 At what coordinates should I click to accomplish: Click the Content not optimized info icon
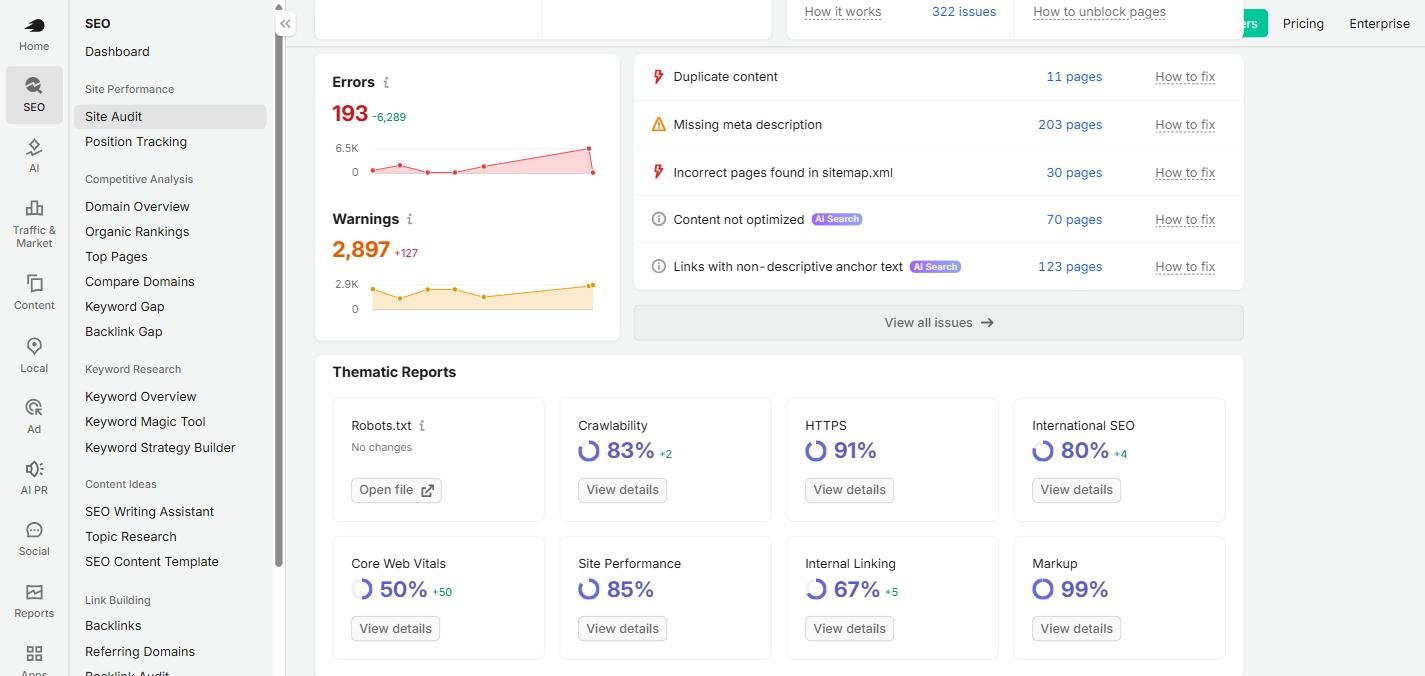coord(658,219)
